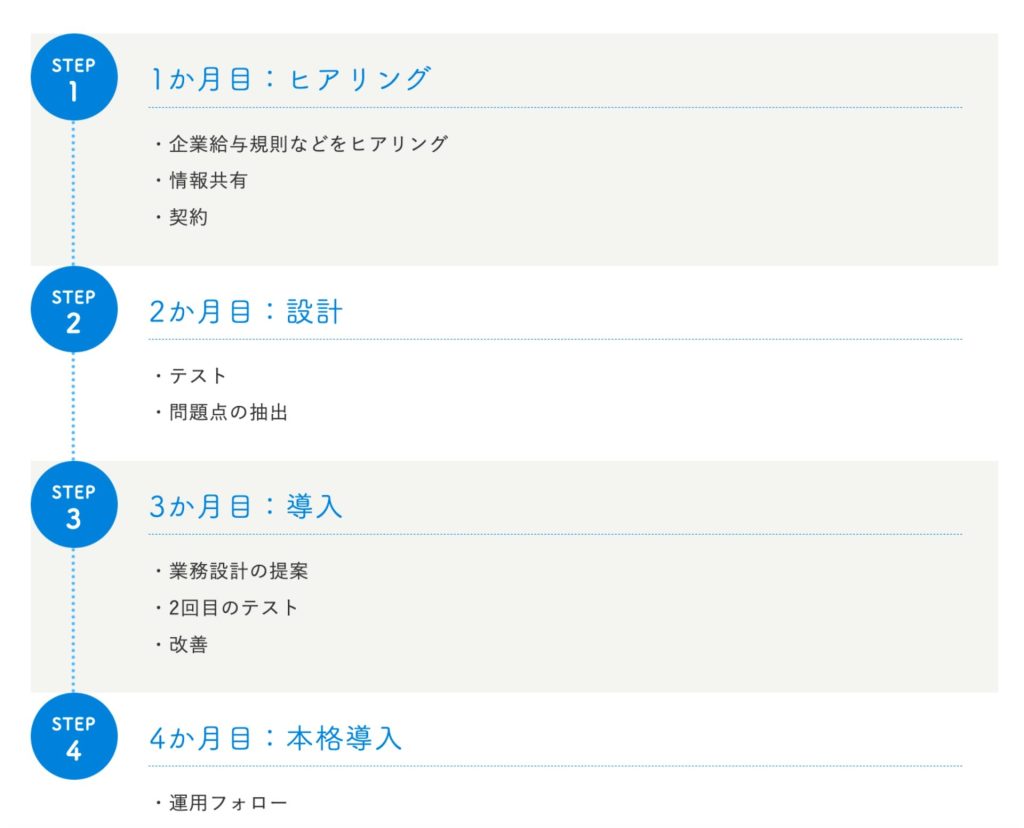Image resolution: width=1024 pixels, height=828 pixels.
Task: Select heading 2か月目:設計
Action: 246,311
